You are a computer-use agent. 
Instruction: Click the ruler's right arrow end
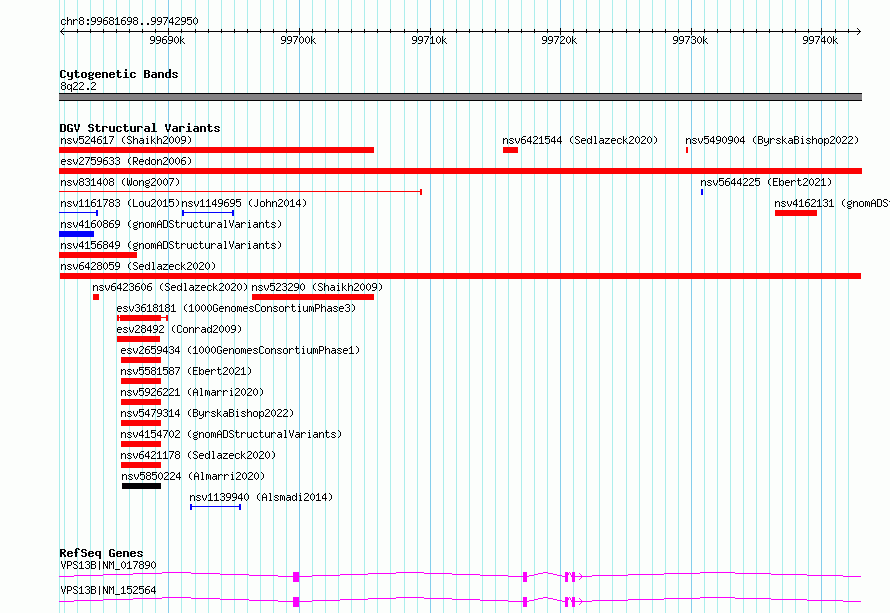pos(859,32)
